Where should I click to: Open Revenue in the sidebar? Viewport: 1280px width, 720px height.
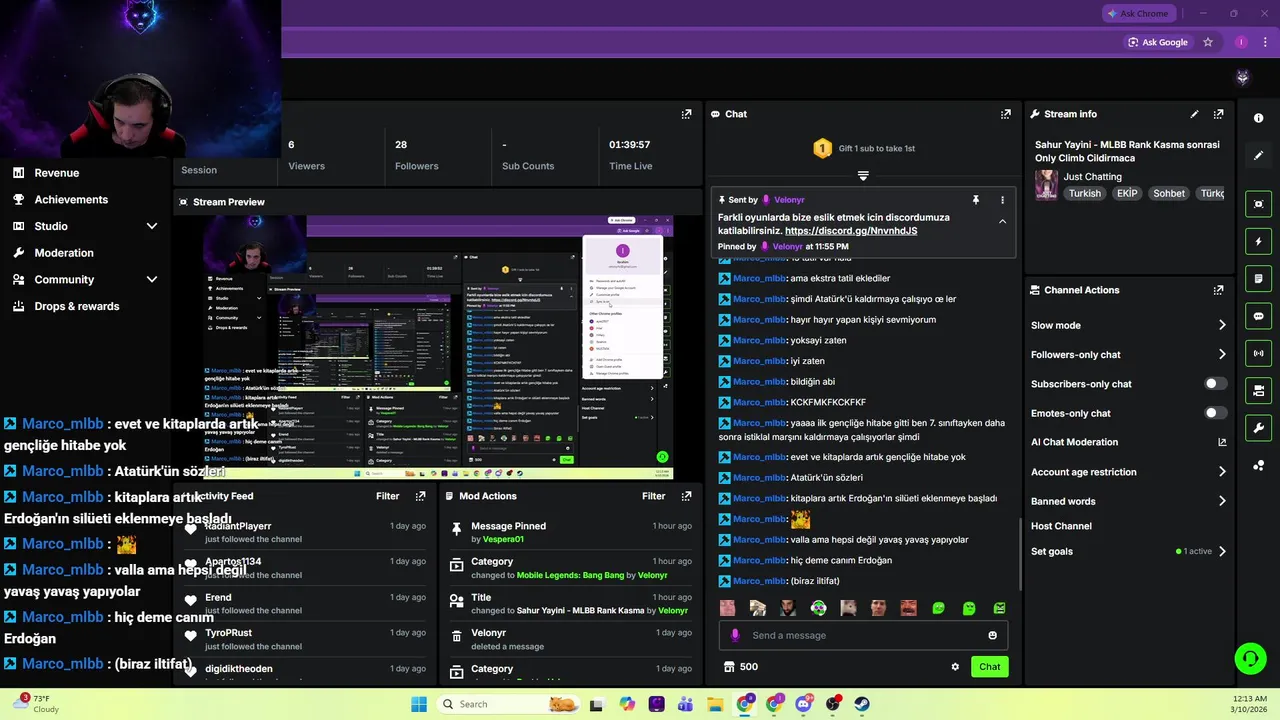[57, 173]
